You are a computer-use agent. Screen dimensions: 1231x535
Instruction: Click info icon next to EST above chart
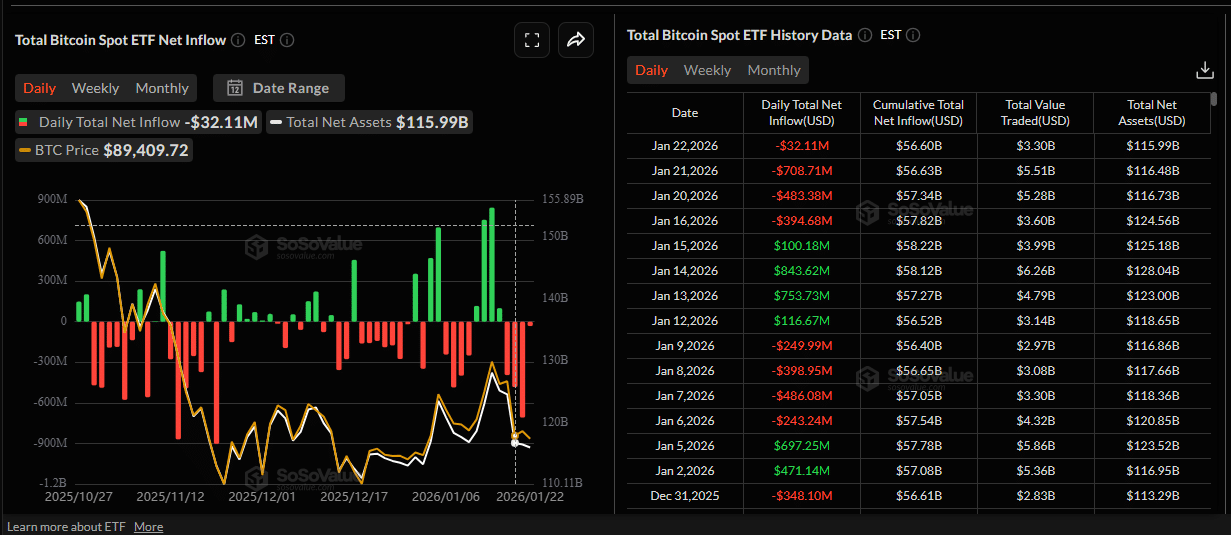pos(287,40)
